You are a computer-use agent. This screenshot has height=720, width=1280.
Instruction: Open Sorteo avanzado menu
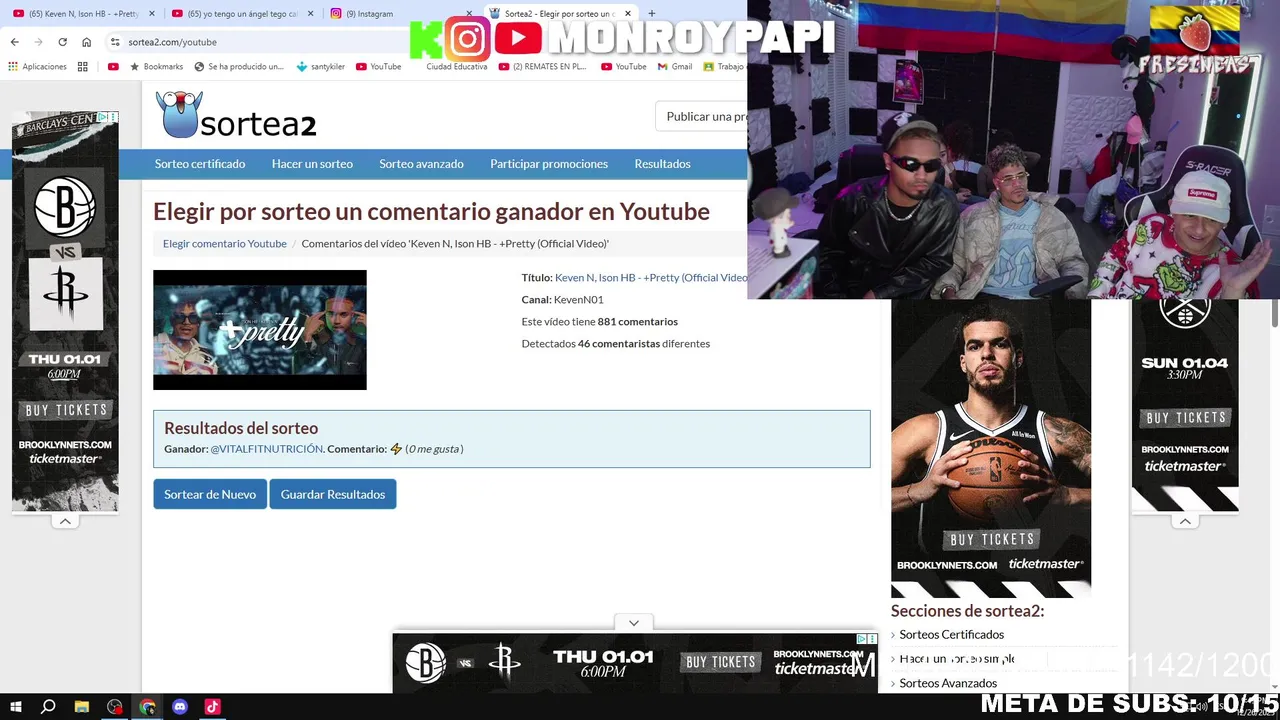(421, 164)
